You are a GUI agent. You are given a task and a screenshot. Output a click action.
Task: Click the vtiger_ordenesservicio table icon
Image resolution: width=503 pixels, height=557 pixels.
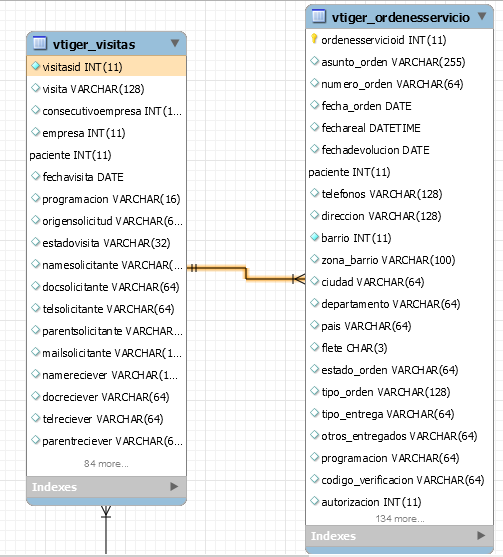[319, 16]
